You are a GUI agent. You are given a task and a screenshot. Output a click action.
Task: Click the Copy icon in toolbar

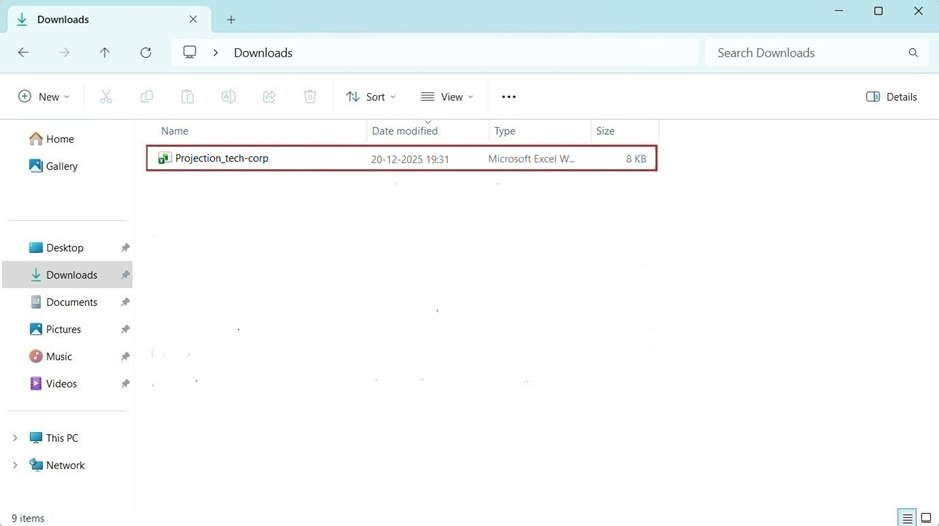click(147, 97)
